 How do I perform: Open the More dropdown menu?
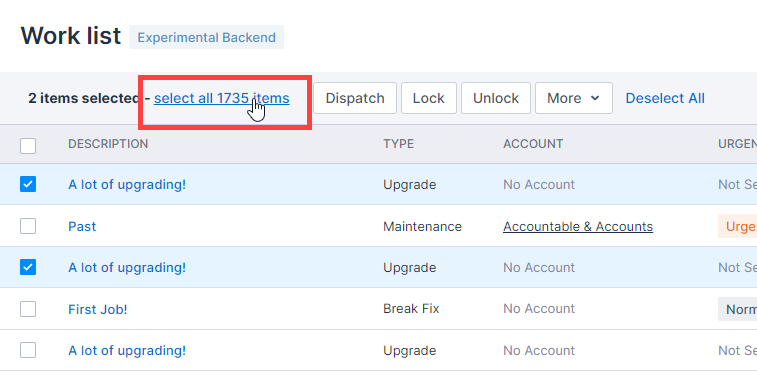(574, 98)
